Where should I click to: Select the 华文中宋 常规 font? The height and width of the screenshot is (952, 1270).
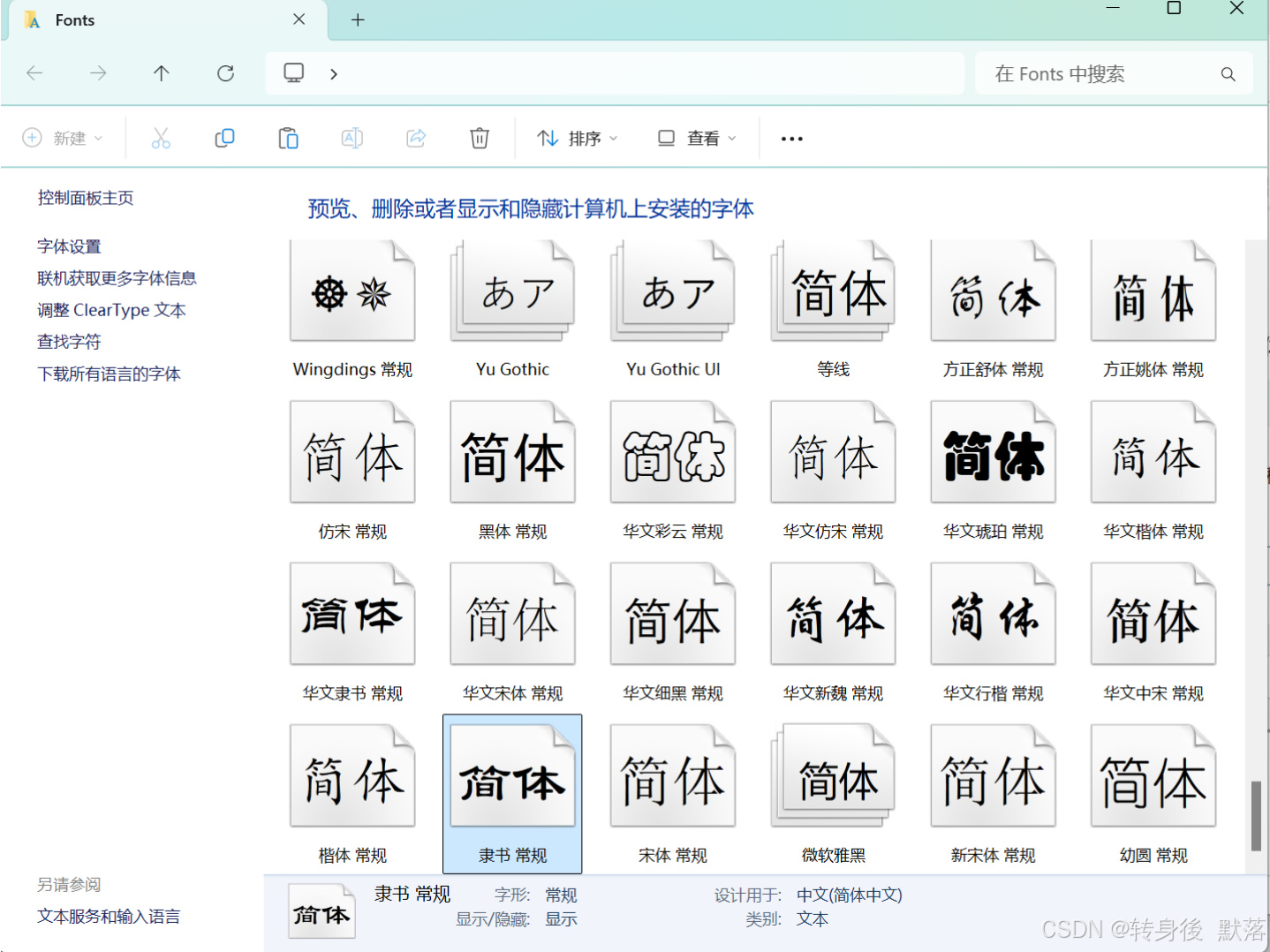1153,632
